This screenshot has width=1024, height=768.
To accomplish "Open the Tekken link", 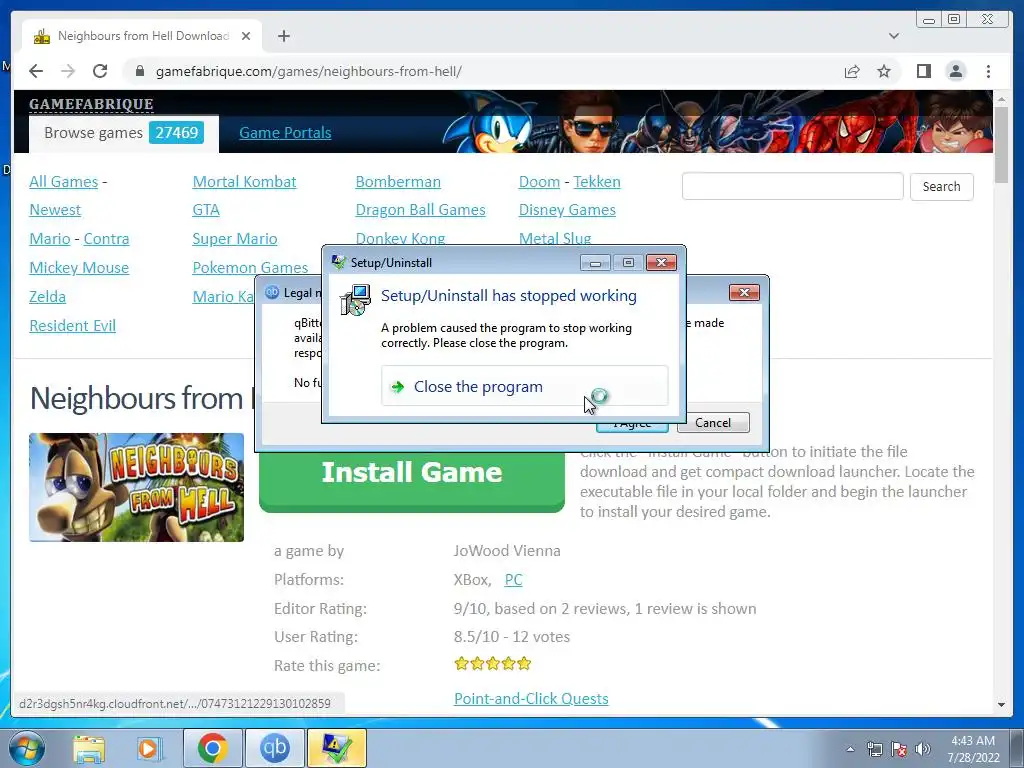I will (x=597, y=182).
